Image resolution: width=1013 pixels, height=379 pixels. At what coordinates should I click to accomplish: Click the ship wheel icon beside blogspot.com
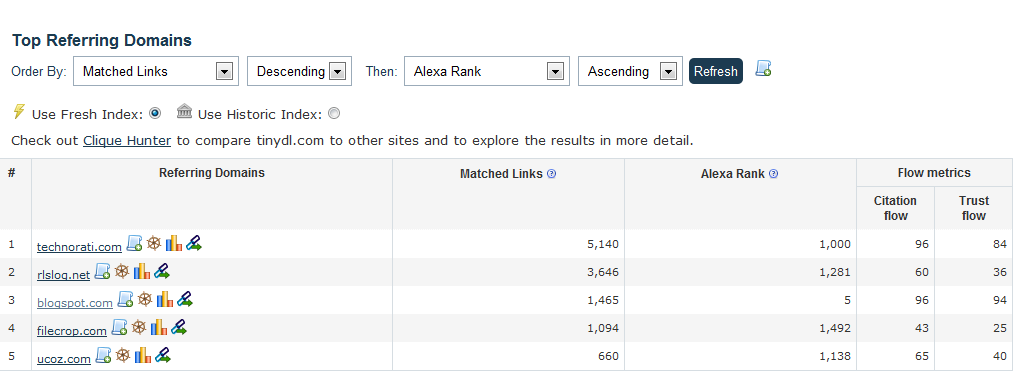pos(145,299)
